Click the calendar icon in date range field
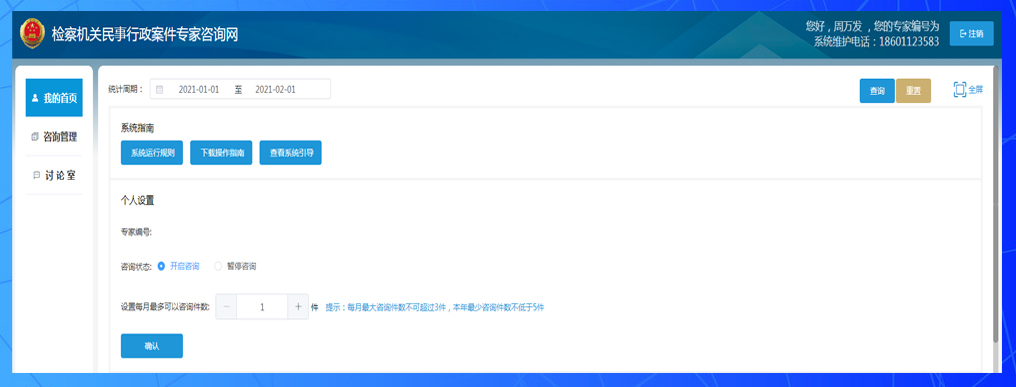The image size is (1016, 387). tap(160, 89)
